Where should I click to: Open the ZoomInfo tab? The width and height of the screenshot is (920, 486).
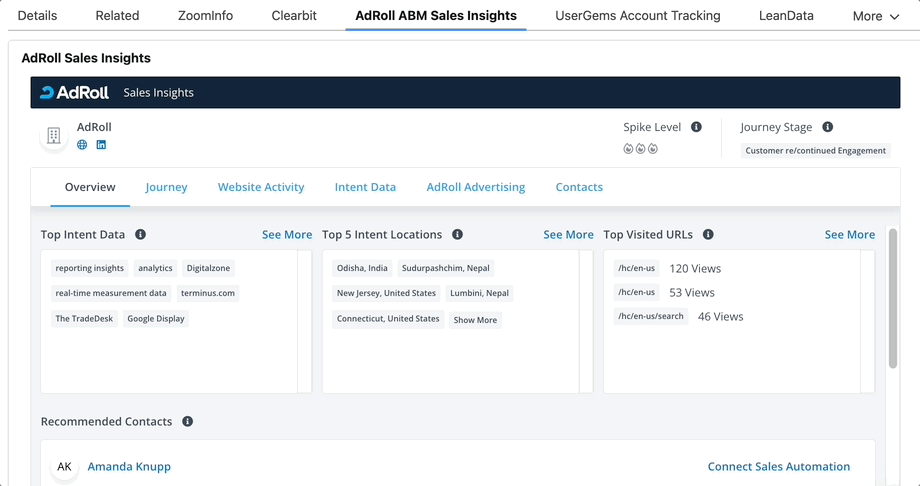click(x=205, y=16)
